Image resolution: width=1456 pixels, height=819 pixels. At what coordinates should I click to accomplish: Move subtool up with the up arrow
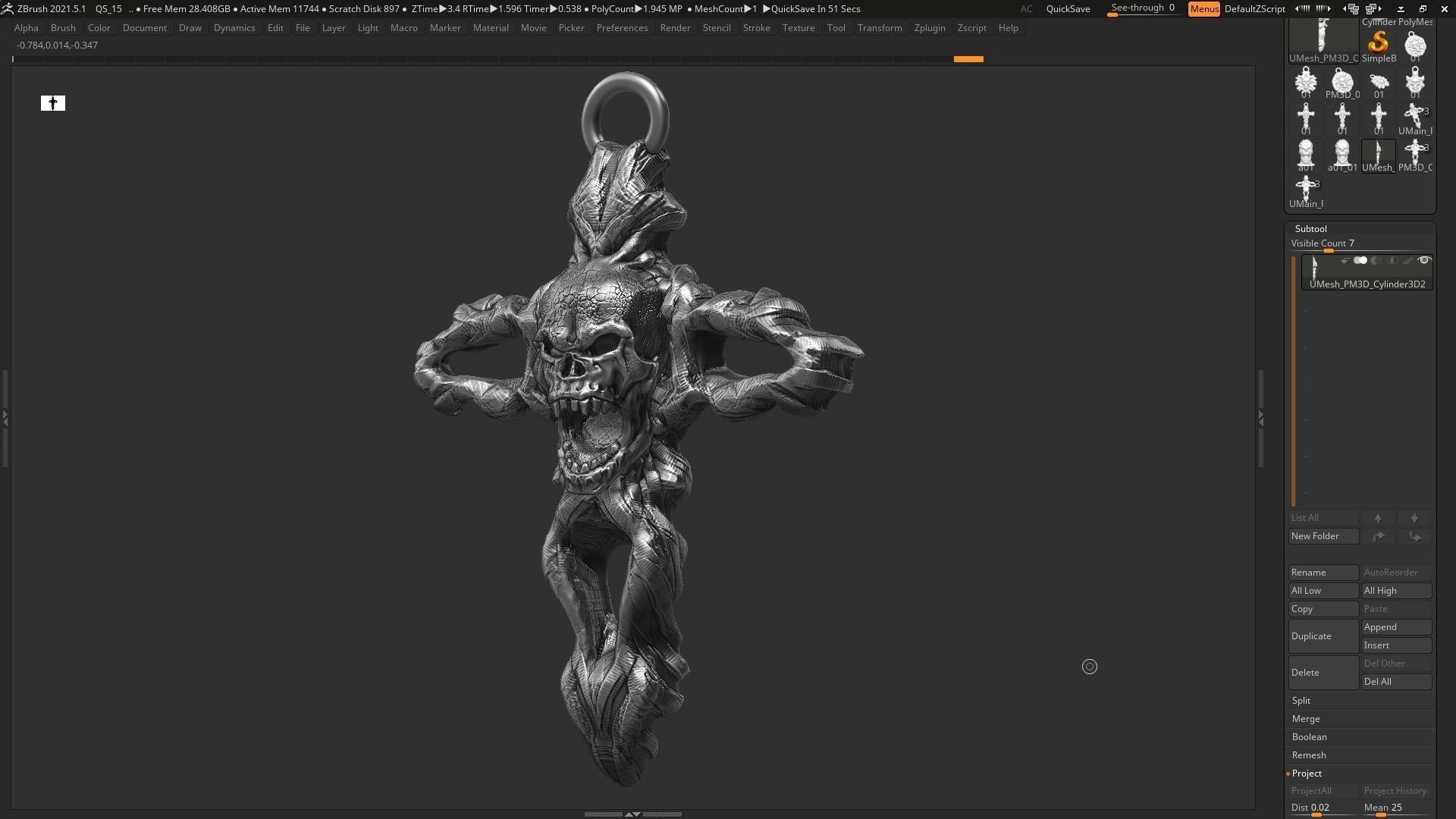[1378, 518]
